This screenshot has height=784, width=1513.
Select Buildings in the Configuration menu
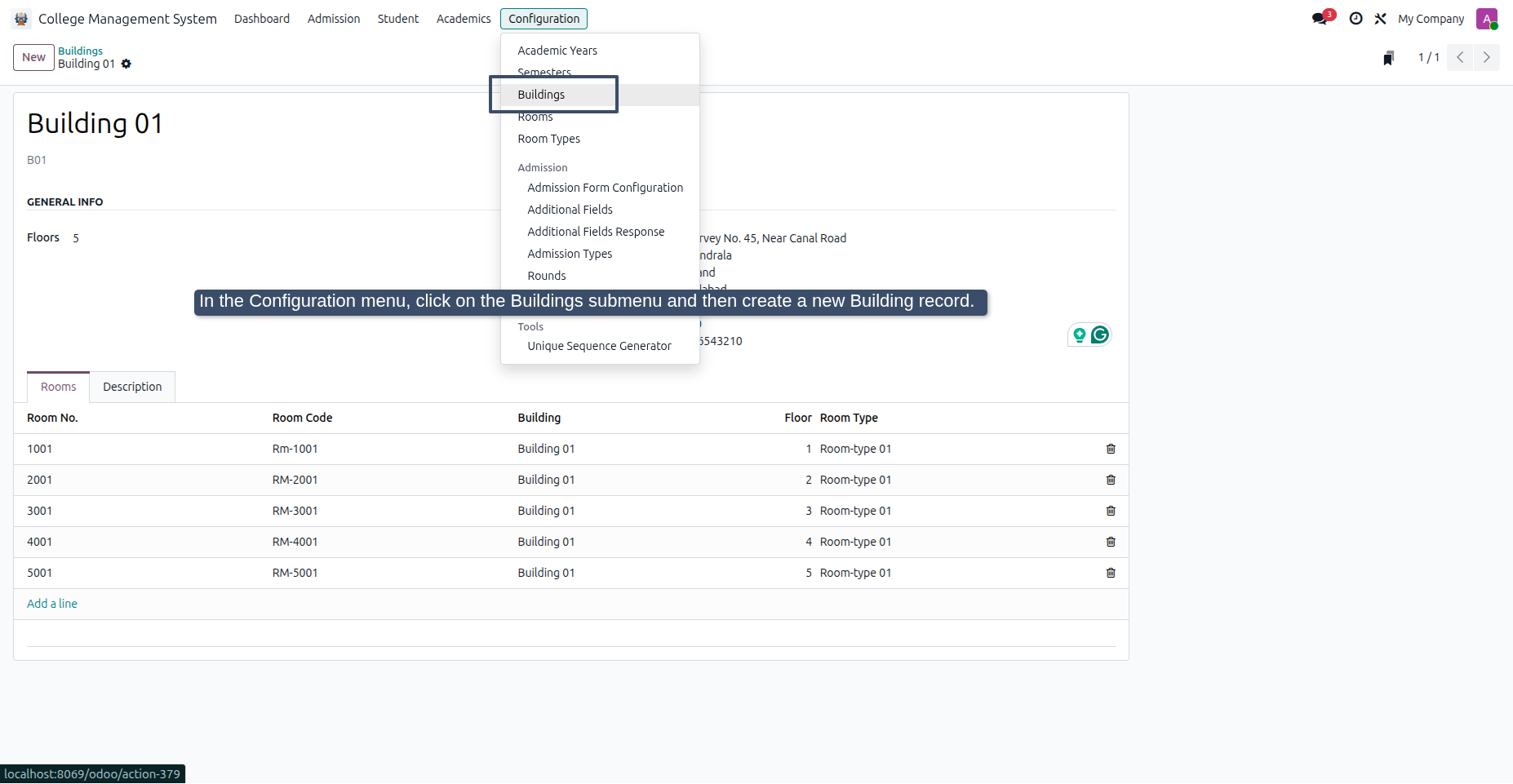pos(600,95)
